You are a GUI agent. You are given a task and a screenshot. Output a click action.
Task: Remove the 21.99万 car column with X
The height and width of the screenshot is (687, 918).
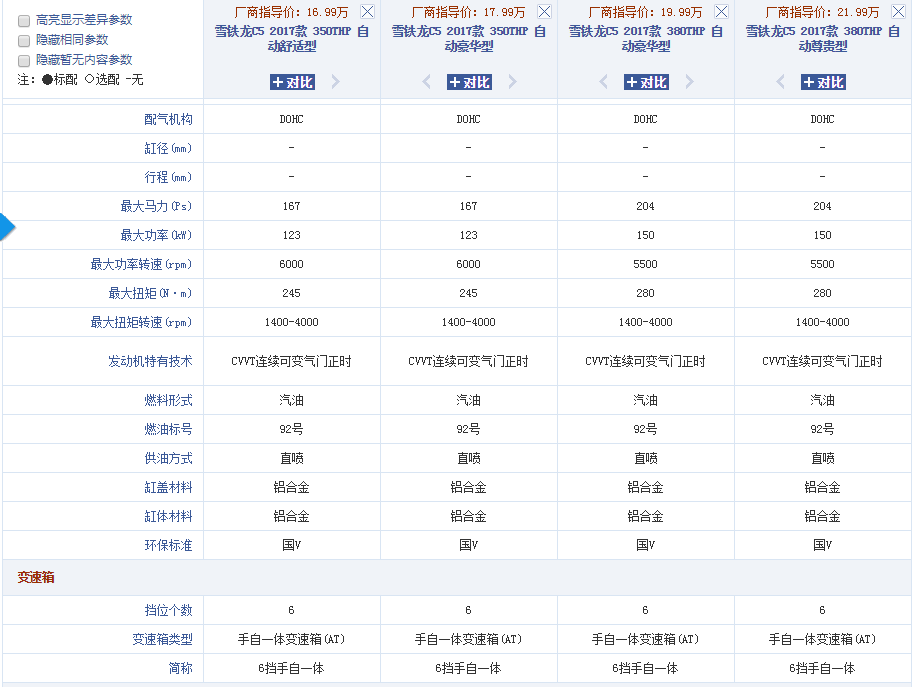[x=899, y=11]
